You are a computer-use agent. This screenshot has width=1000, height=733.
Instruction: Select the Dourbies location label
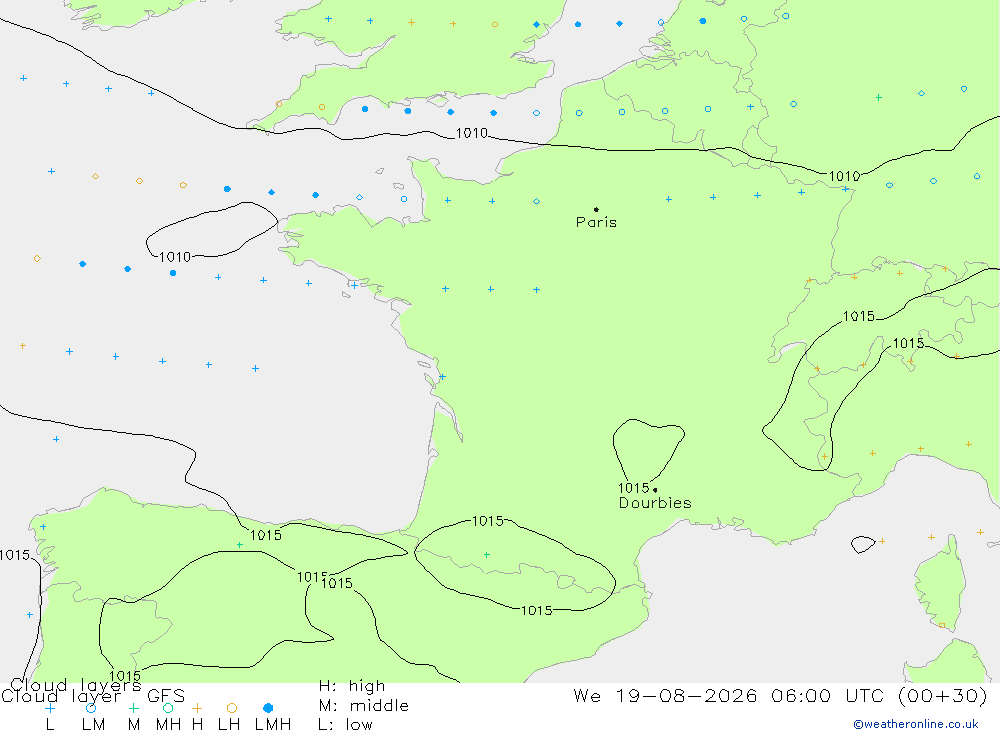(x=655, y=503)
